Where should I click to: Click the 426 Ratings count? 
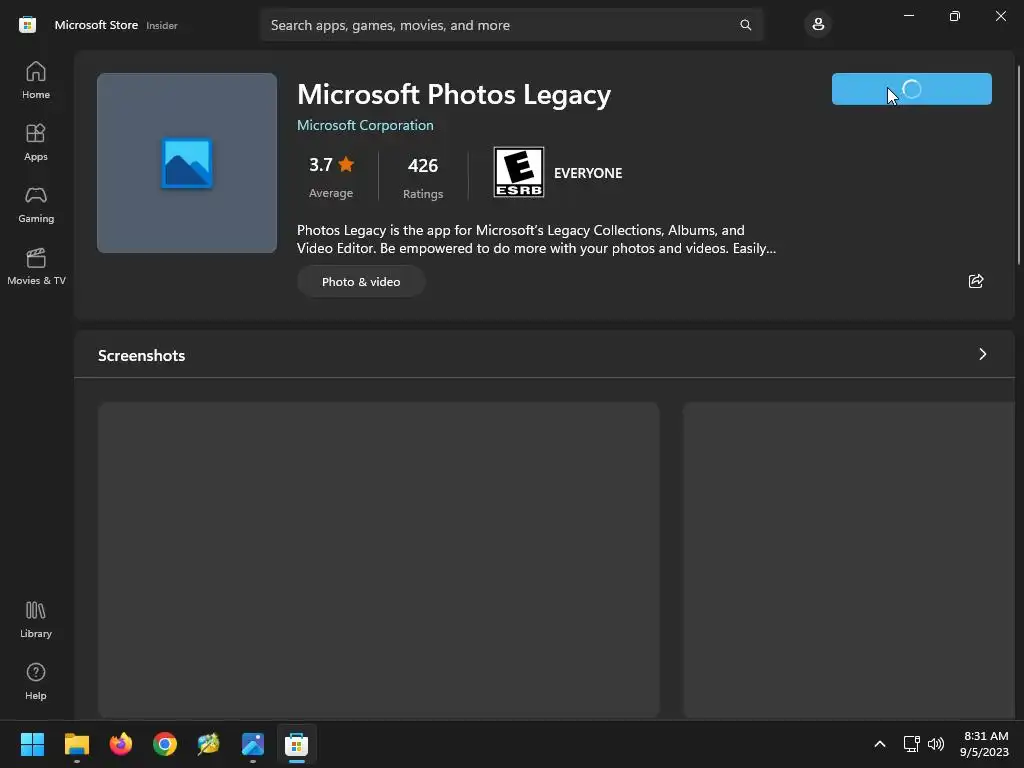point(423,176)
